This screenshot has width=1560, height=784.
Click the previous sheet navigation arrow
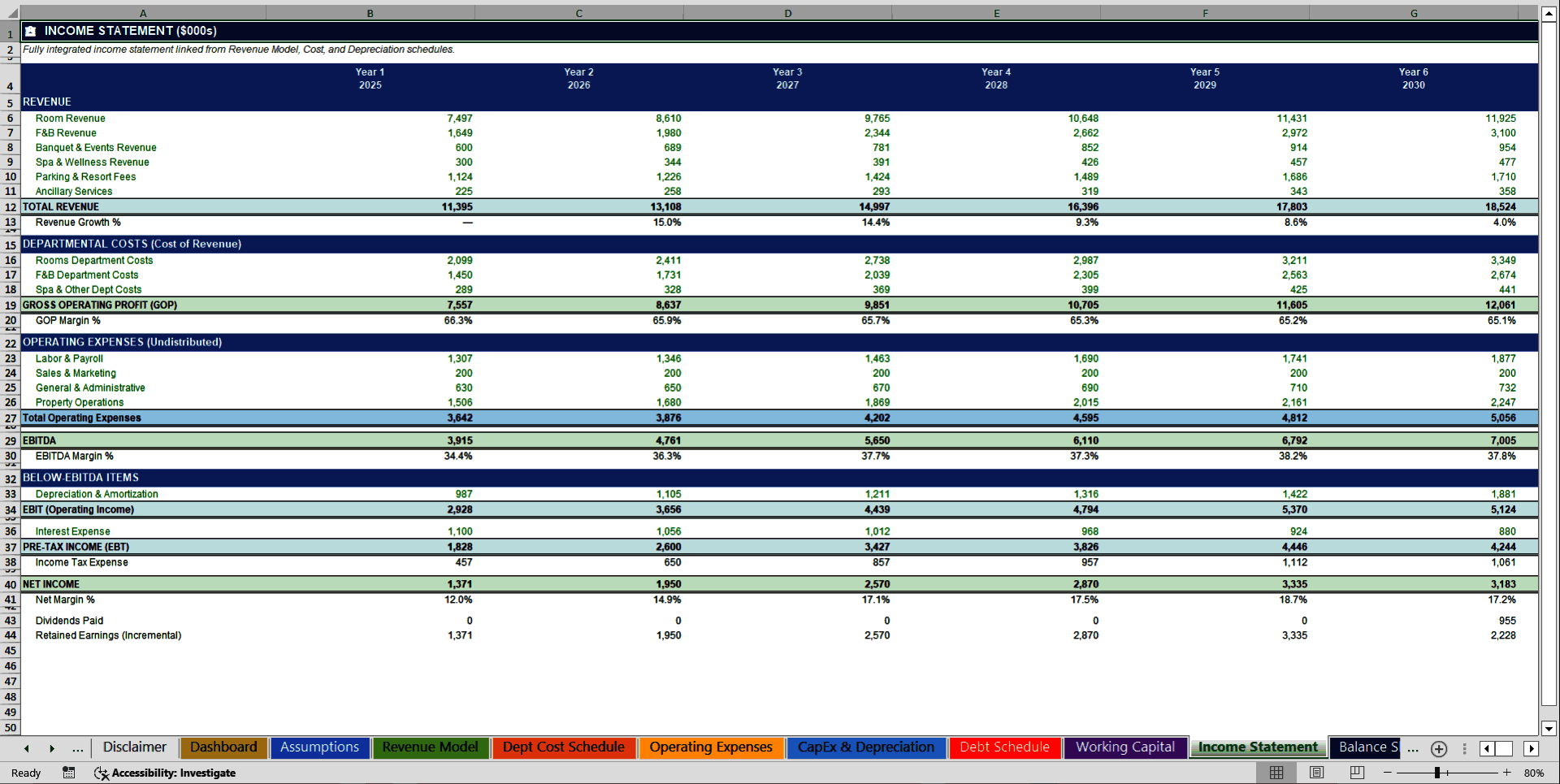25,748
